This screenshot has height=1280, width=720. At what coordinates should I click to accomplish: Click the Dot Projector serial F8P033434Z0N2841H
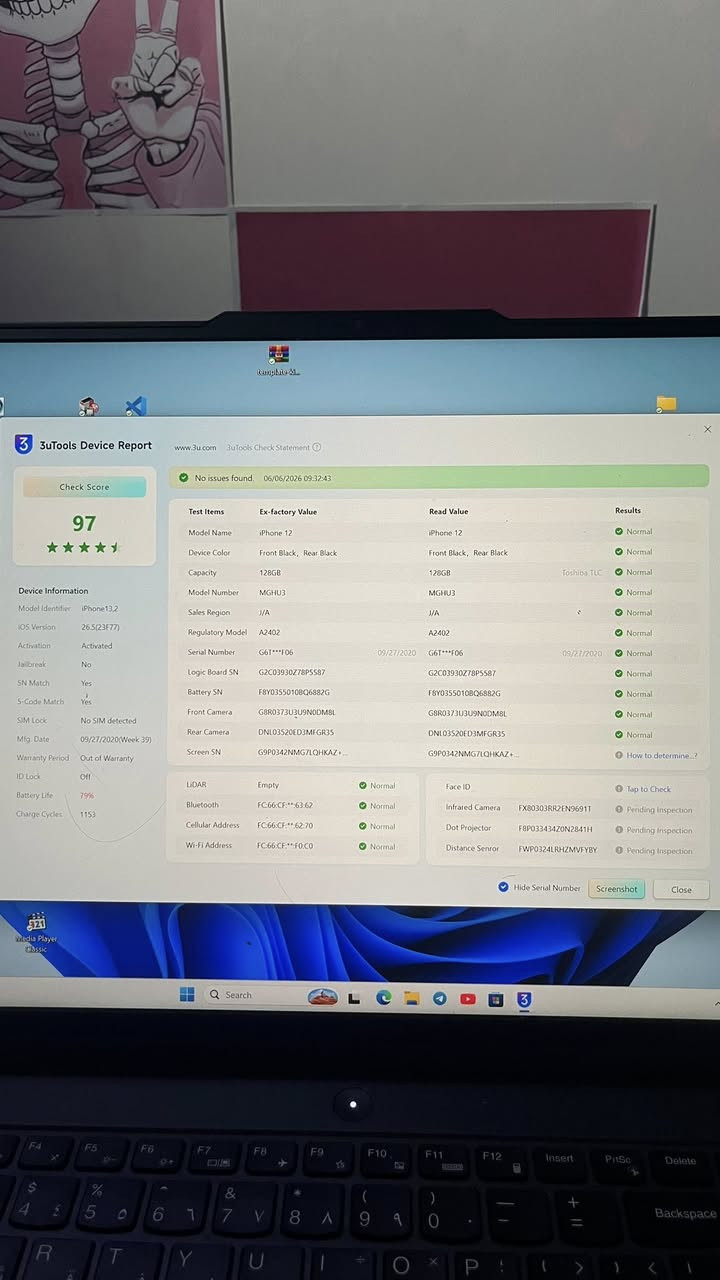(x=555, y=829)
